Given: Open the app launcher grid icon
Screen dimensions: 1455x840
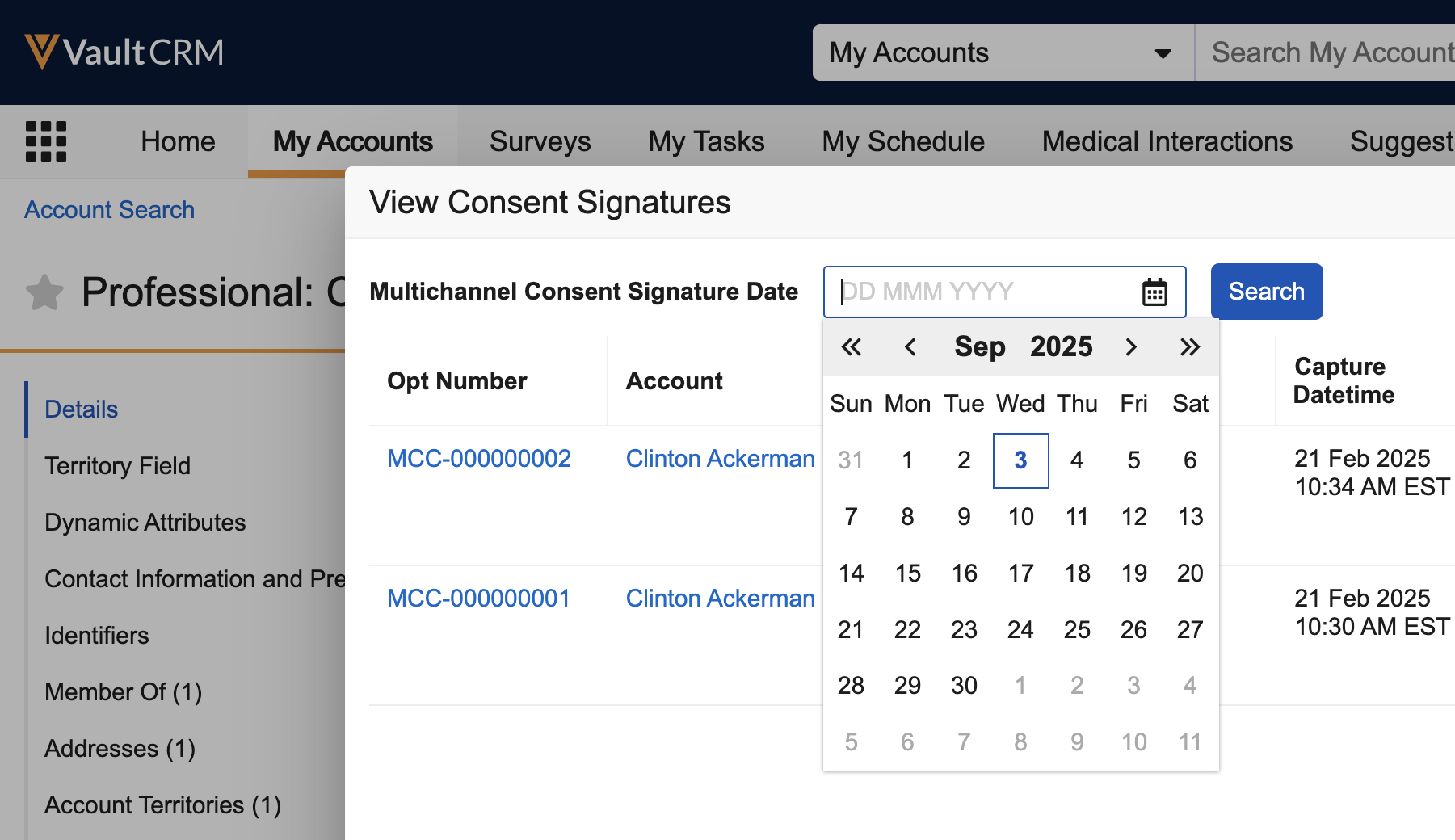Looking at the screenshot, I should click(46, 141).
